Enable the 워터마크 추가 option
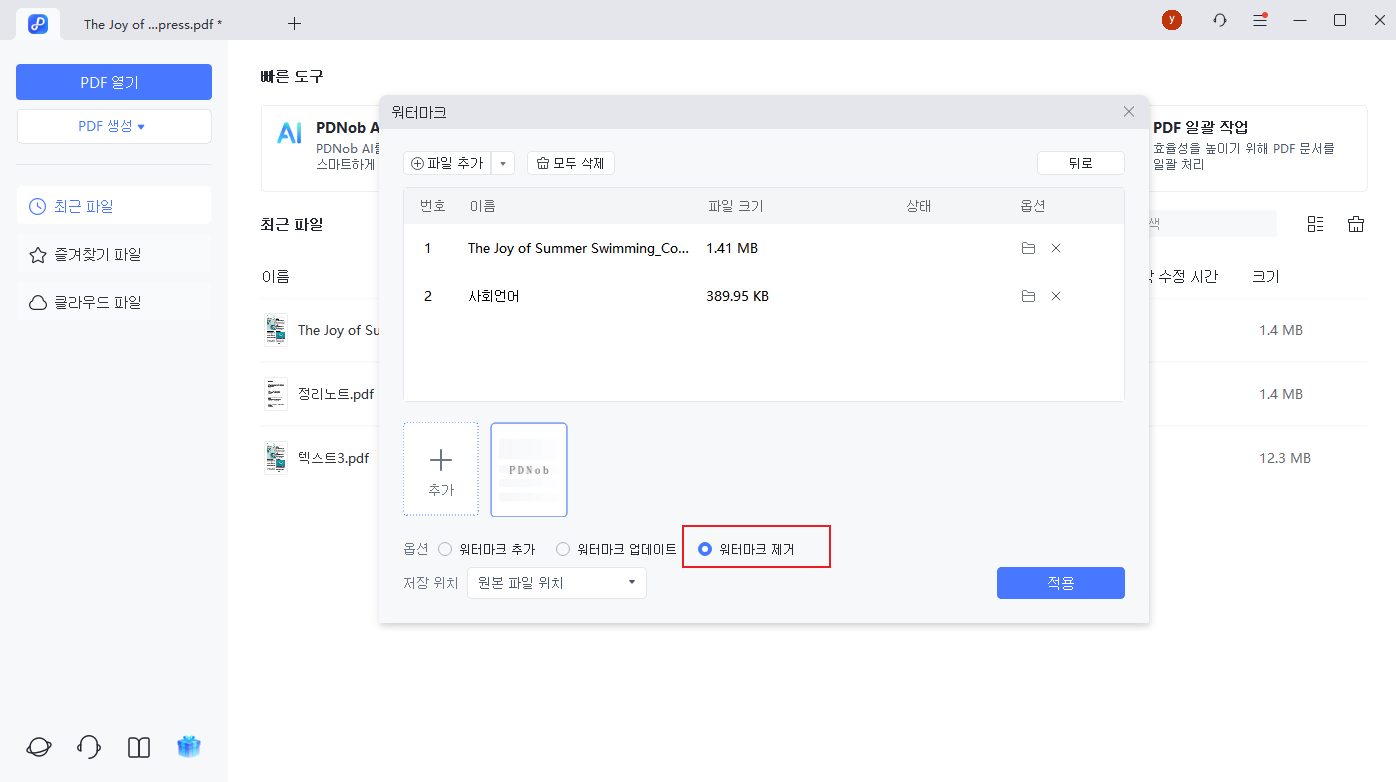 [444, 548]
